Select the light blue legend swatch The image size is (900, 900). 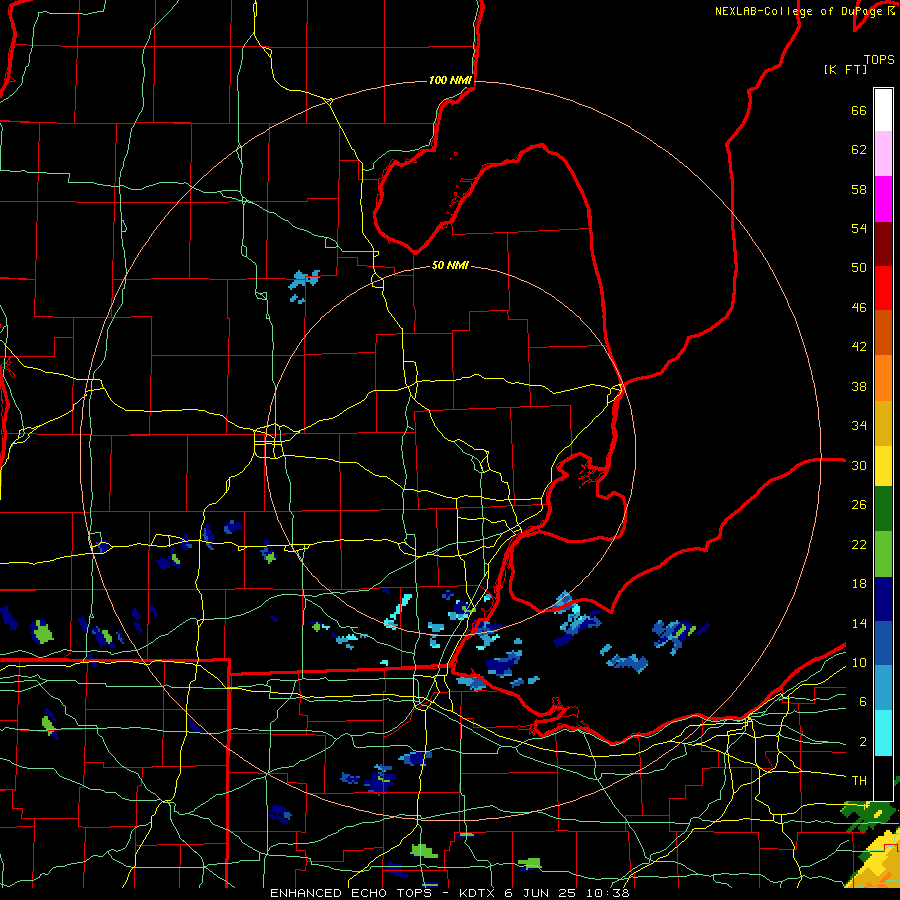[x=883, y=688]
